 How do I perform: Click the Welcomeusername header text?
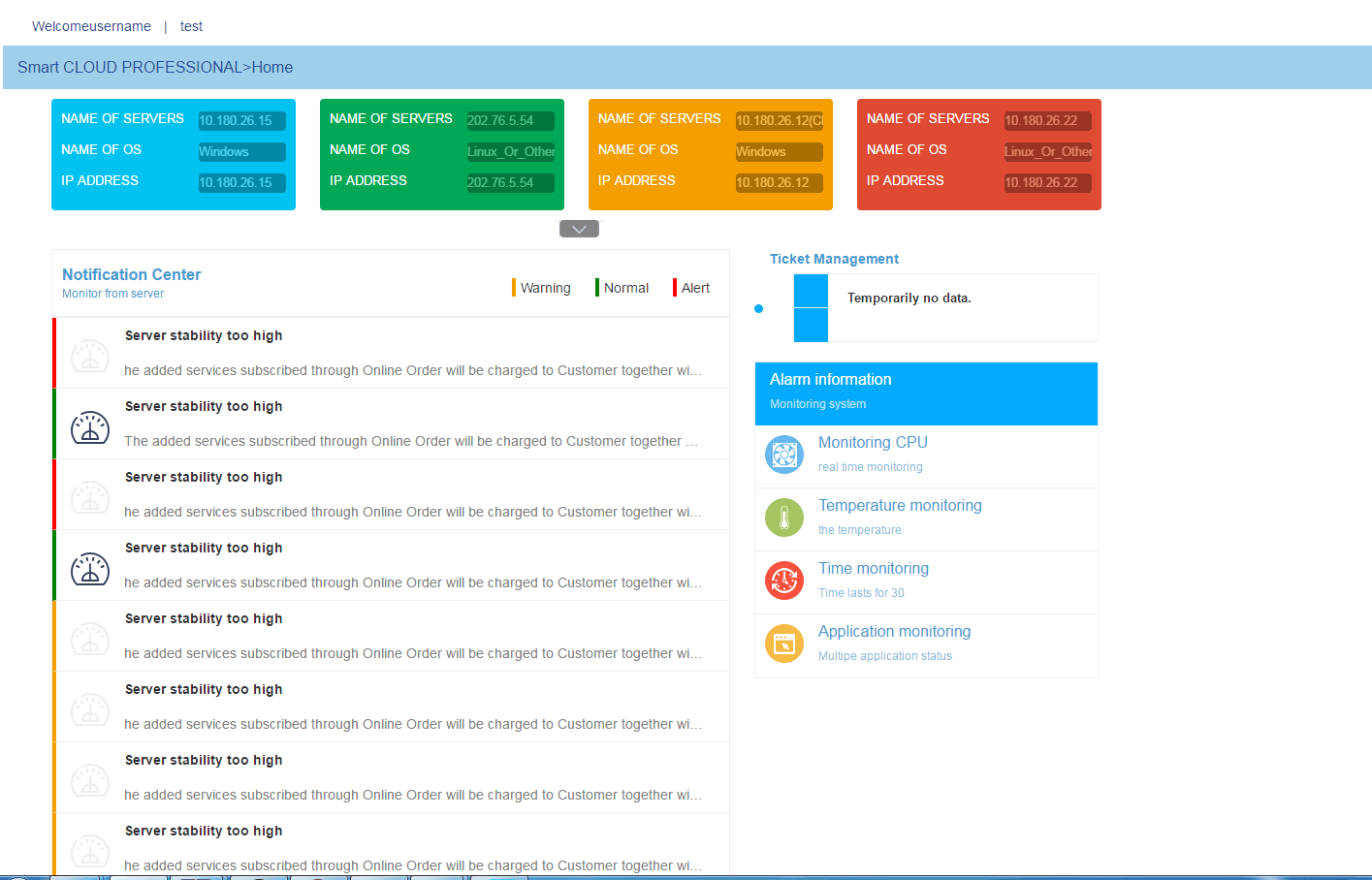tap(91, 26)
